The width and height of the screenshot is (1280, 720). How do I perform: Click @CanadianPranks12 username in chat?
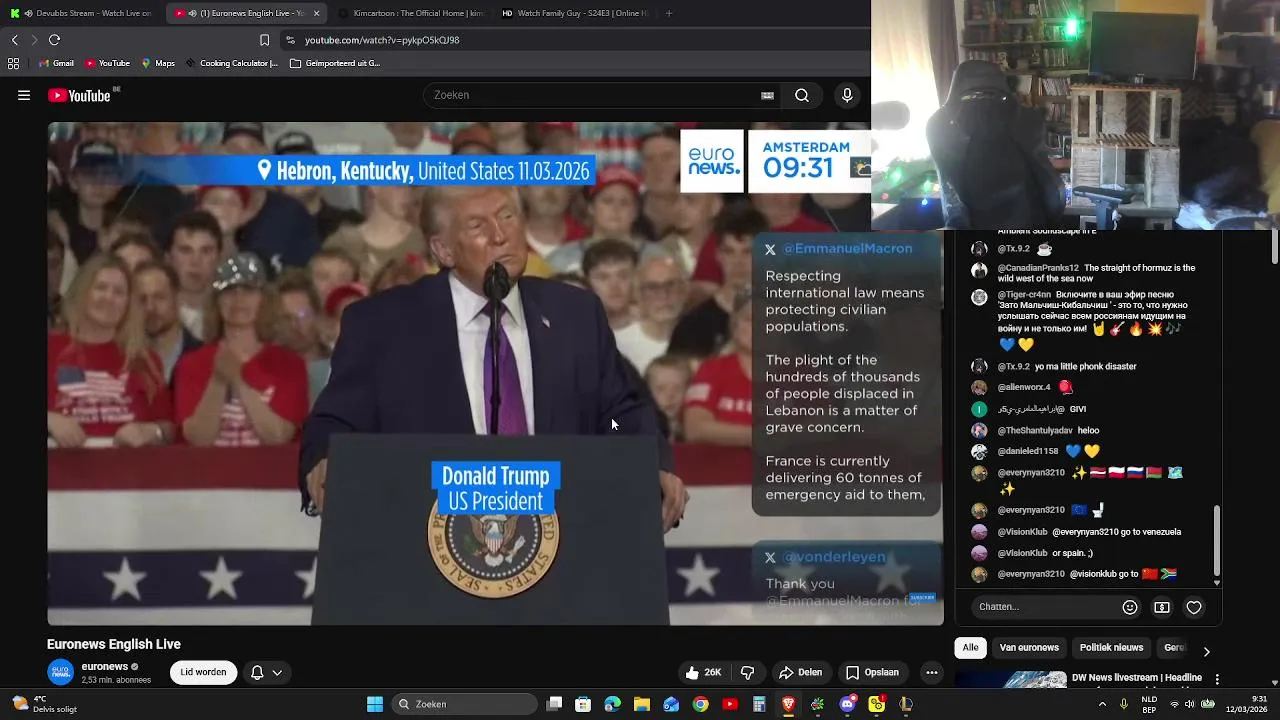pos(1038,268)
